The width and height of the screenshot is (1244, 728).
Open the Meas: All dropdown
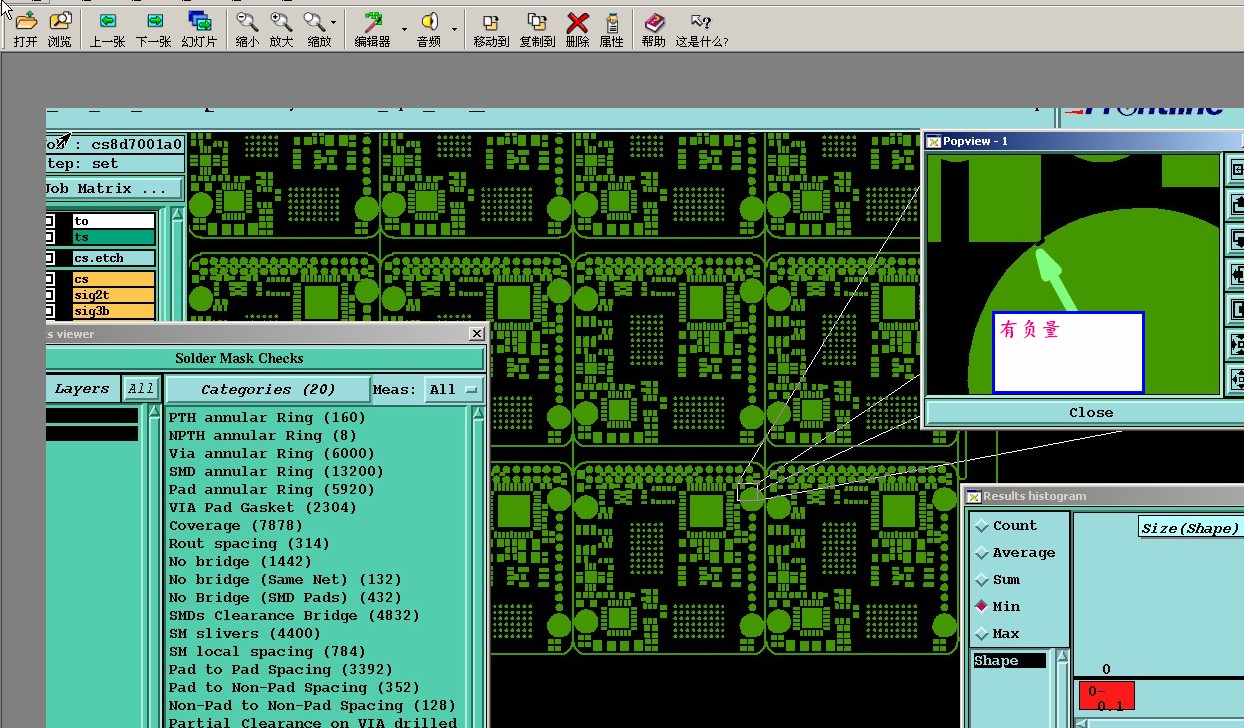tap(454, 390)
